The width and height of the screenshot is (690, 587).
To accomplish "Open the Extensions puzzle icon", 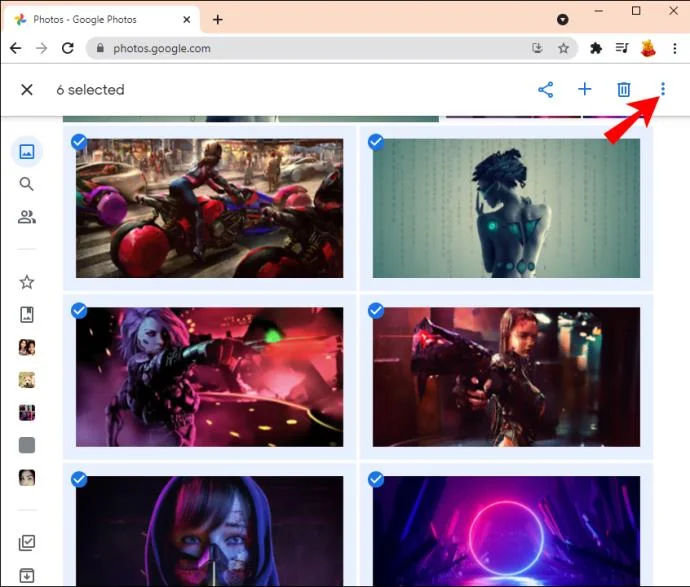I will pyautogui.click(x=596, y=48).
